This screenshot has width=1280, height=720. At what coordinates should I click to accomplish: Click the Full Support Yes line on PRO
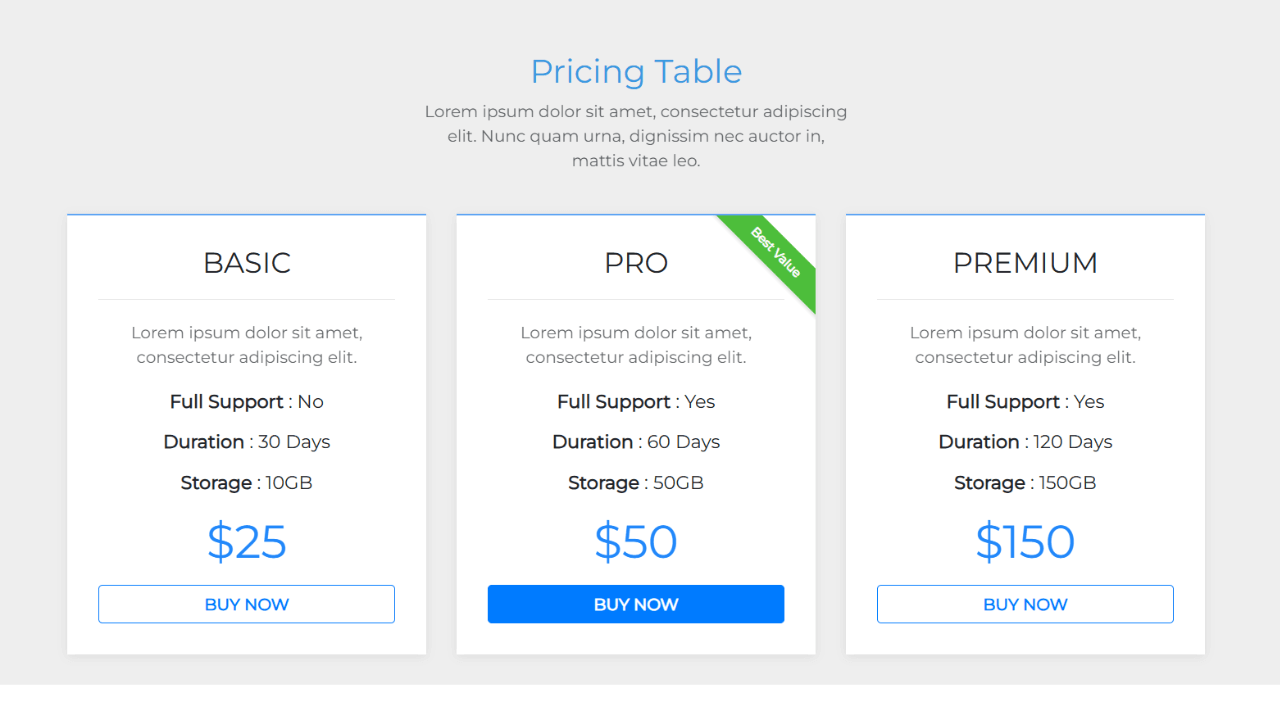point(636,401)
